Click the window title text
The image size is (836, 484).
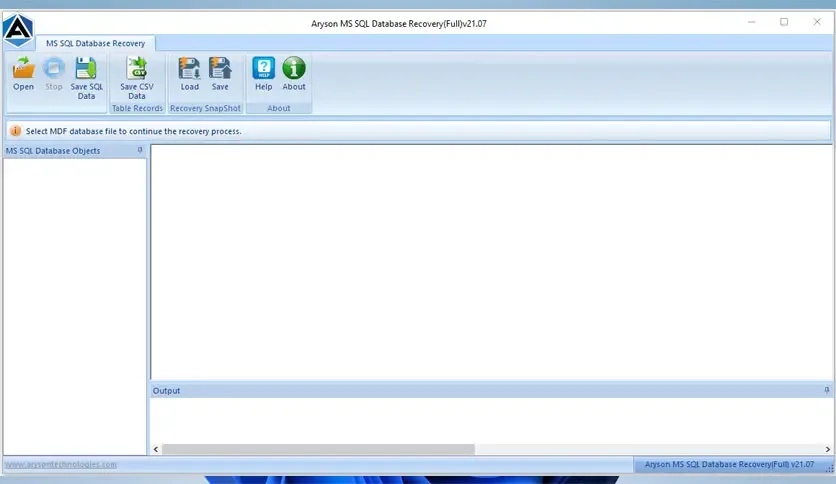click(399, 23)
